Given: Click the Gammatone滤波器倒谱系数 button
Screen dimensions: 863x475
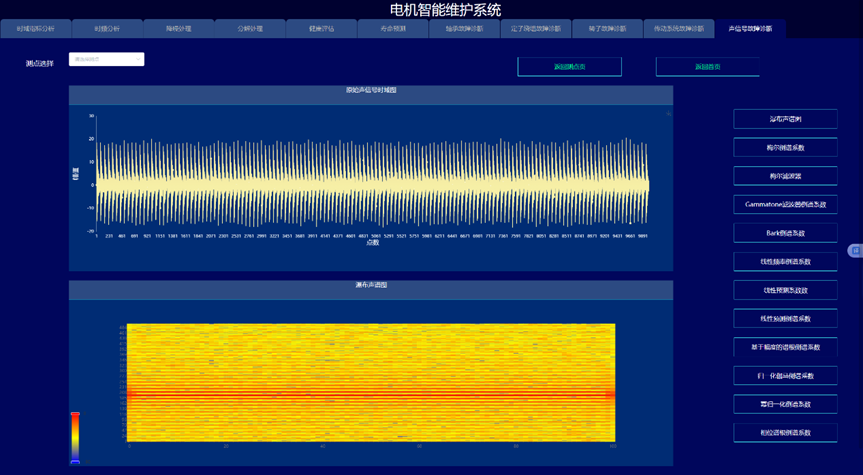Looking at the screenshot, I should 785,204.
